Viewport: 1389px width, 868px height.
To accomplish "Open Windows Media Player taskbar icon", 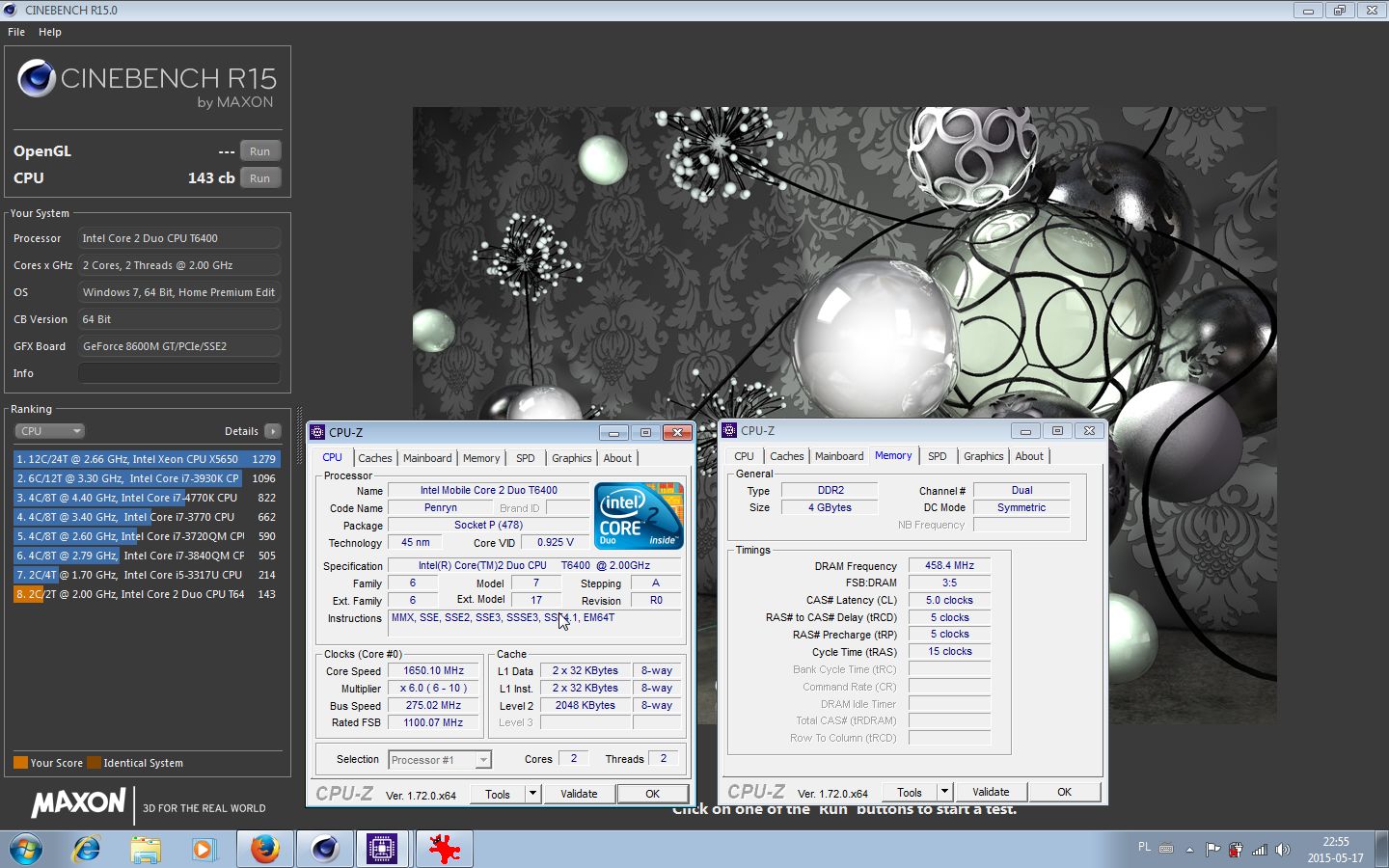I will pyautogui.click(x=203, y=850).
